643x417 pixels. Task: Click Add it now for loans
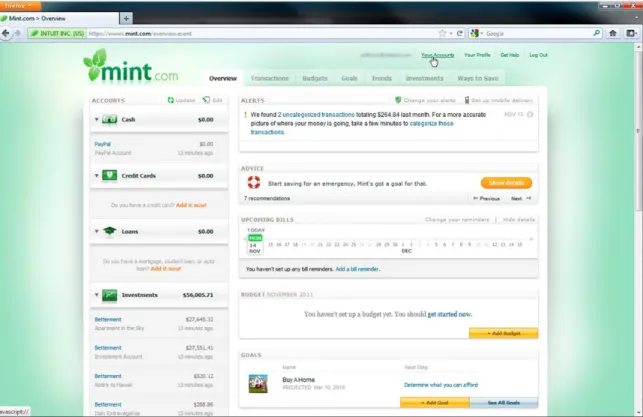click(x=166, y=269)
